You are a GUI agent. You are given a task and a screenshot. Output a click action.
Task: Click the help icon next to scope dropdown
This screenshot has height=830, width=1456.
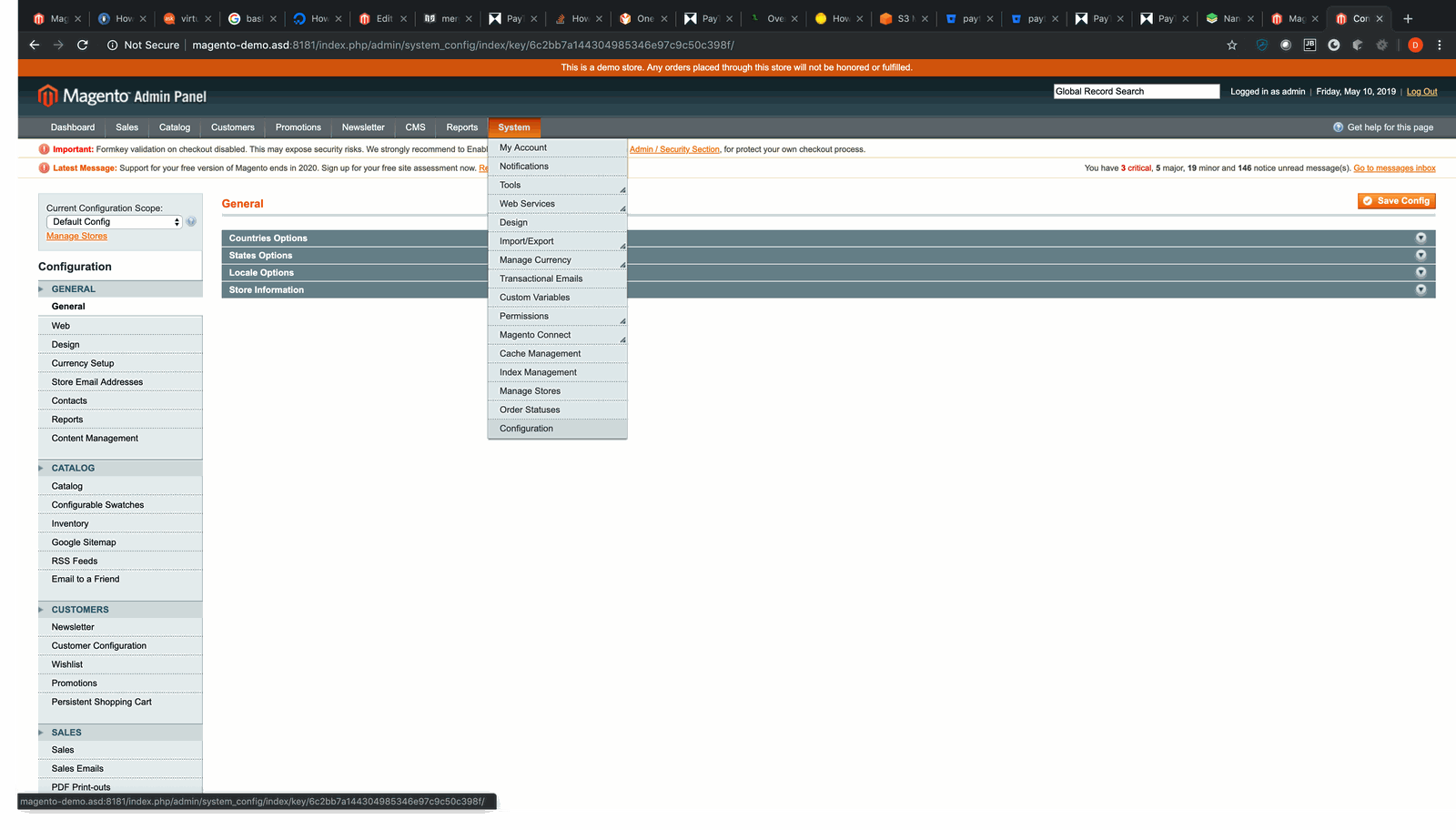coord(191,221)
